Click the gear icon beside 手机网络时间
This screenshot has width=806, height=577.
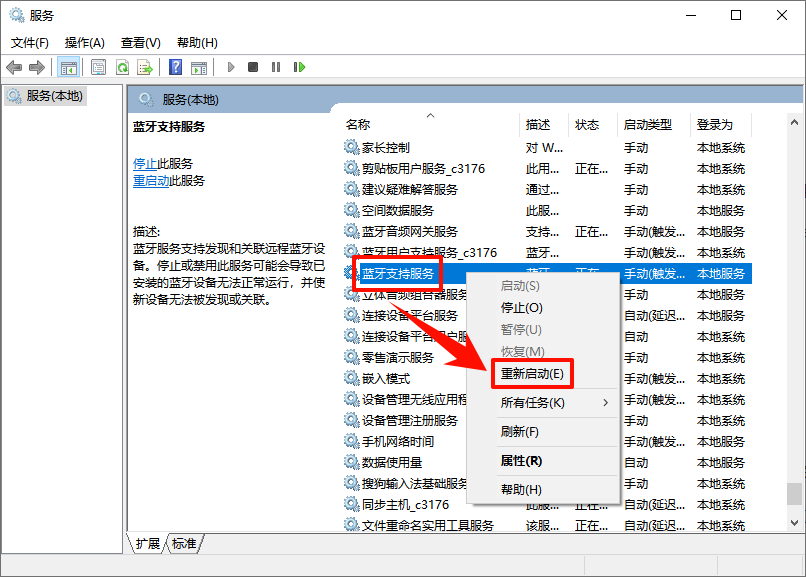point(352,442)
